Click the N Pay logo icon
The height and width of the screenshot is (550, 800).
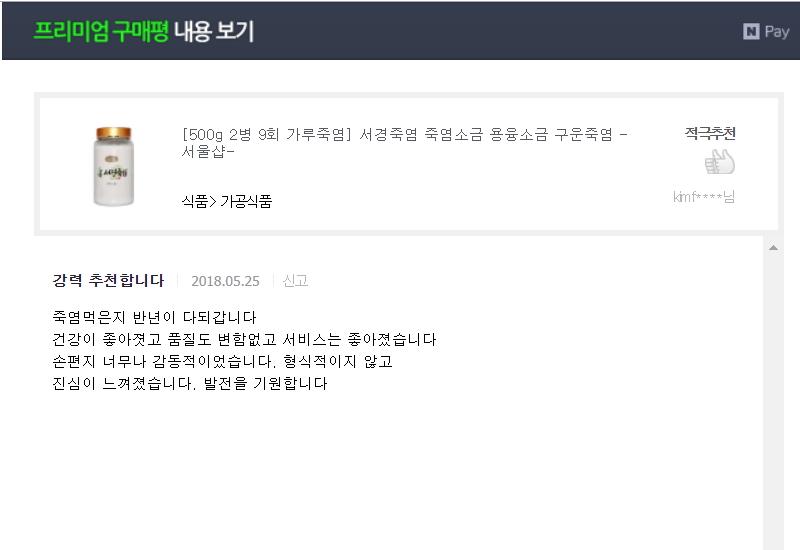pos(751,32)
